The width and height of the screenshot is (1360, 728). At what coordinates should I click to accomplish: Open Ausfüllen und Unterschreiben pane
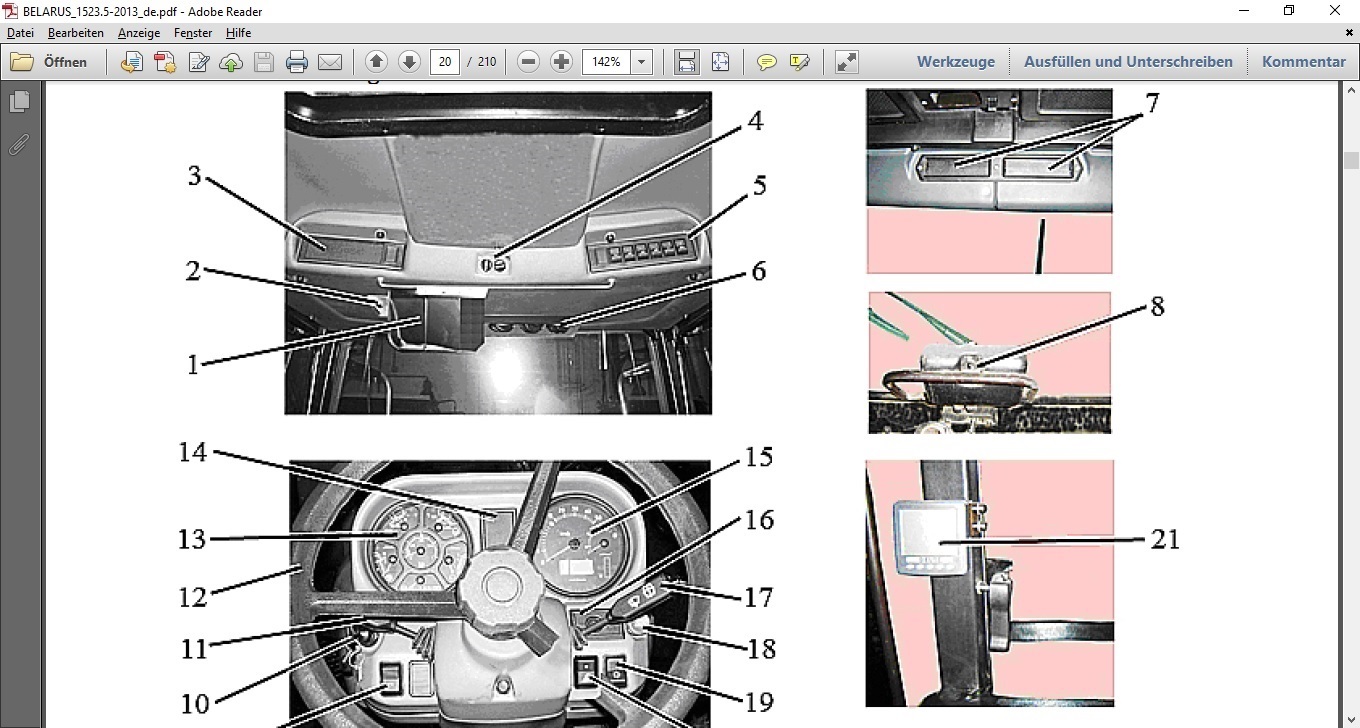point(1128,62)
